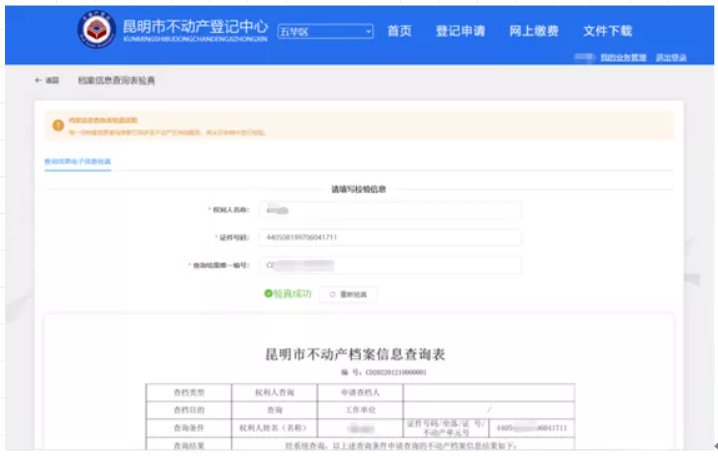The image size is (718, 456).
Task: Click the 权利人名称 input field
Action: click(x=390, y=210)
